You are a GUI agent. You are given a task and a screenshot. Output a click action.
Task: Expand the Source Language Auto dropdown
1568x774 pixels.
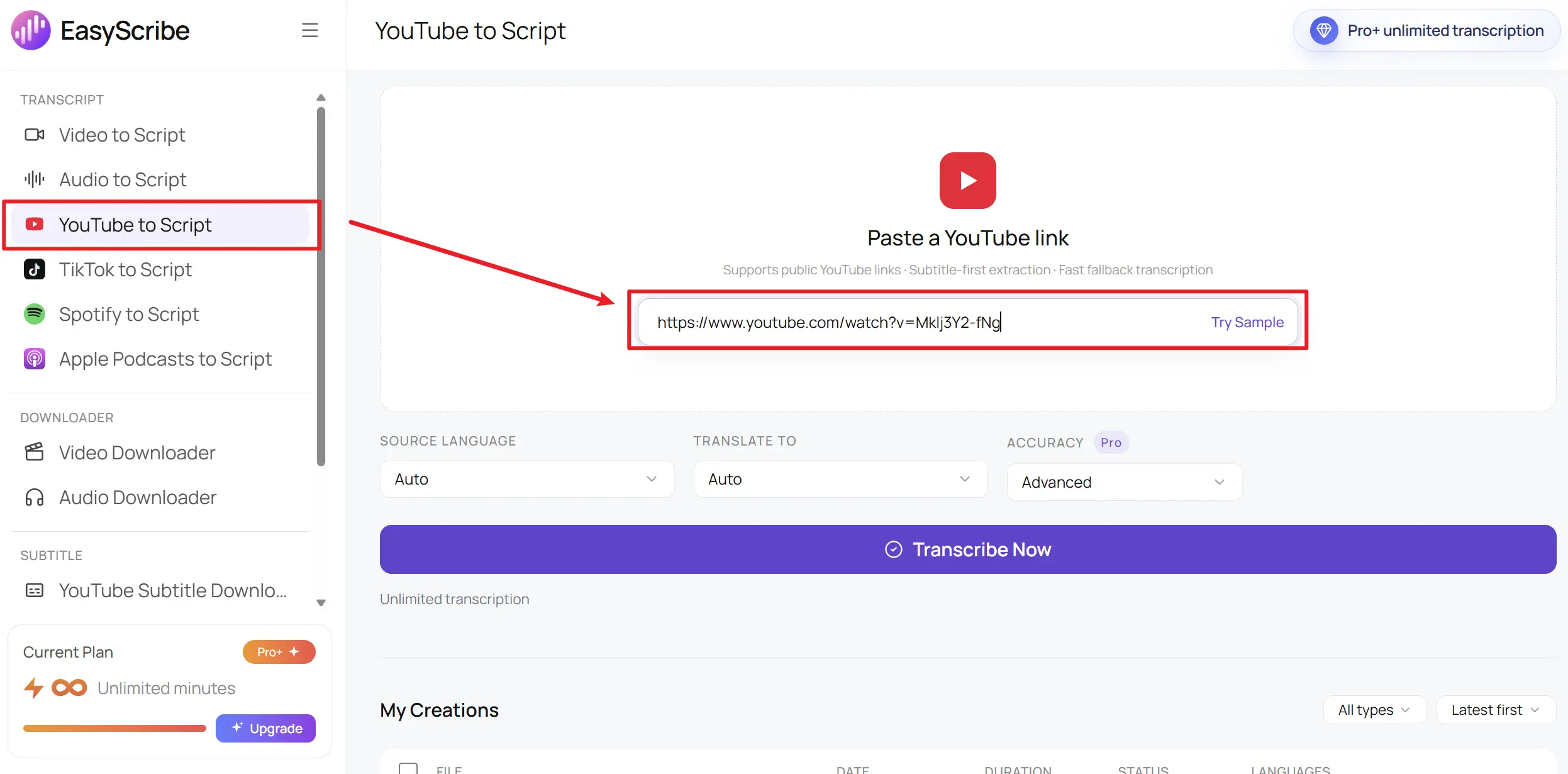(x=527, y=479)
